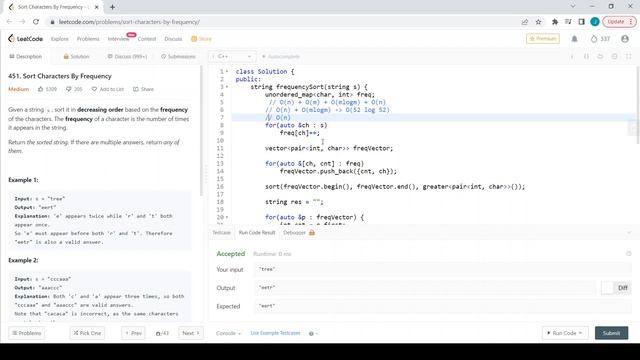Collapse code fold at line 20
The width and height of the screenshot is (640, 360).
(227, 217)
